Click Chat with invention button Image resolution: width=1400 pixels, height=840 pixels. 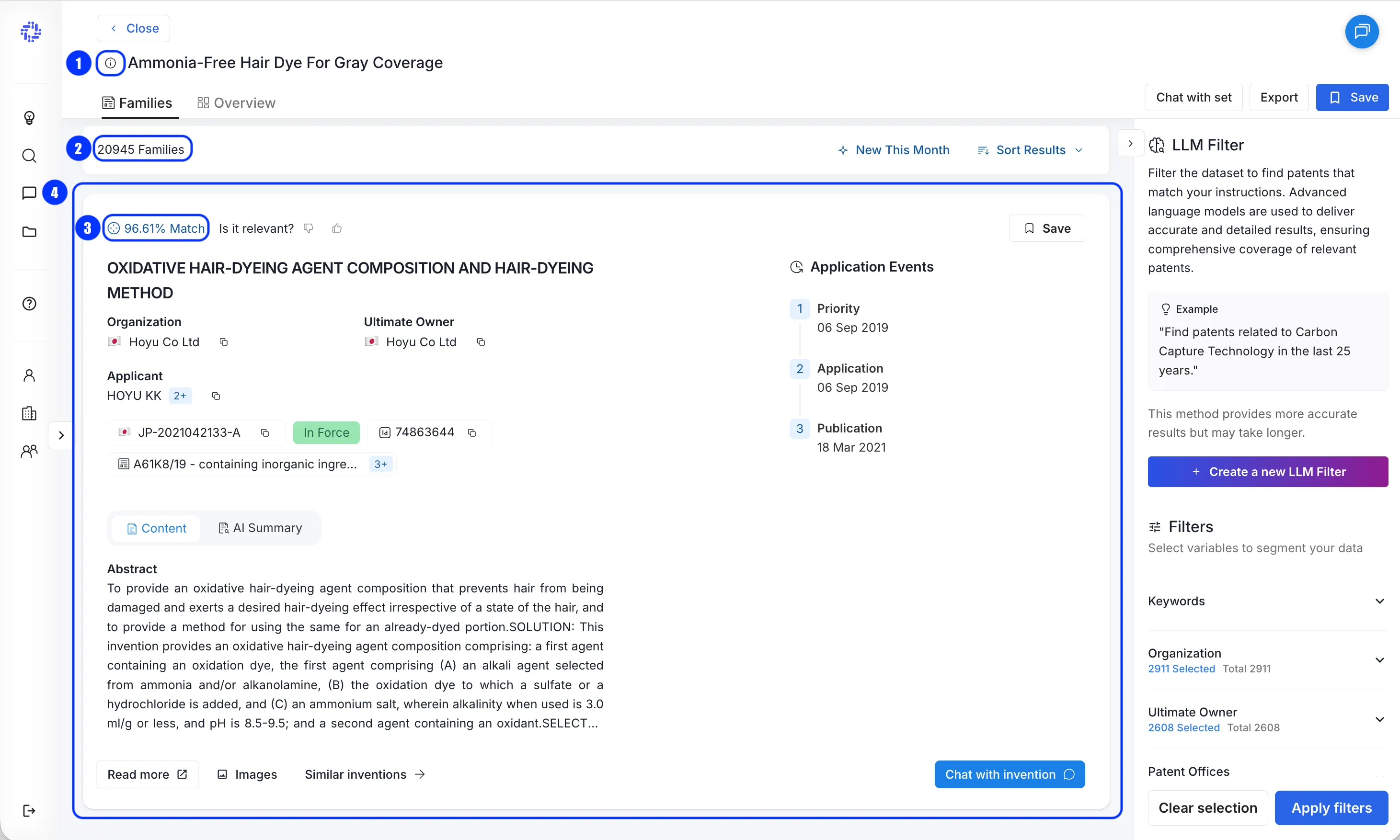(x=1009, y=774)
